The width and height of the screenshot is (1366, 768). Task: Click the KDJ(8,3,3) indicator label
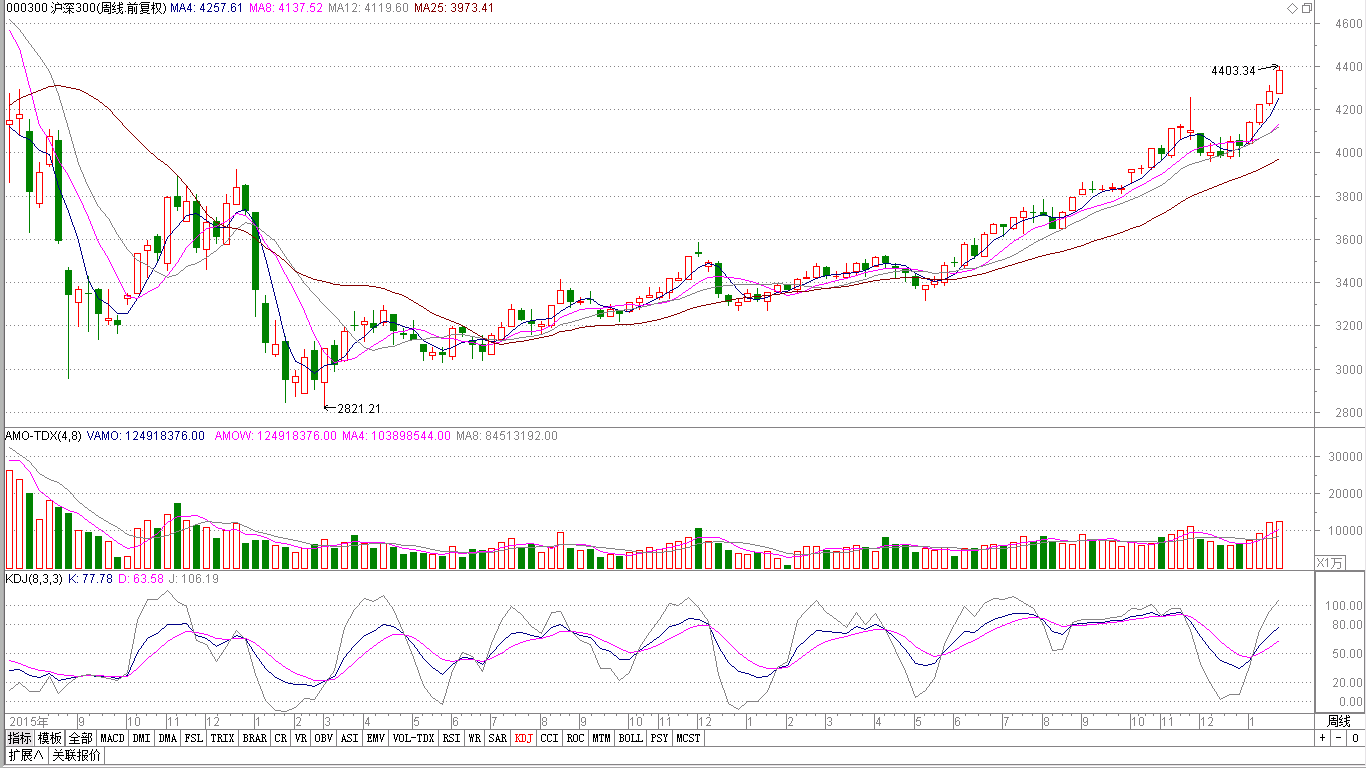[x=34, y=578]
